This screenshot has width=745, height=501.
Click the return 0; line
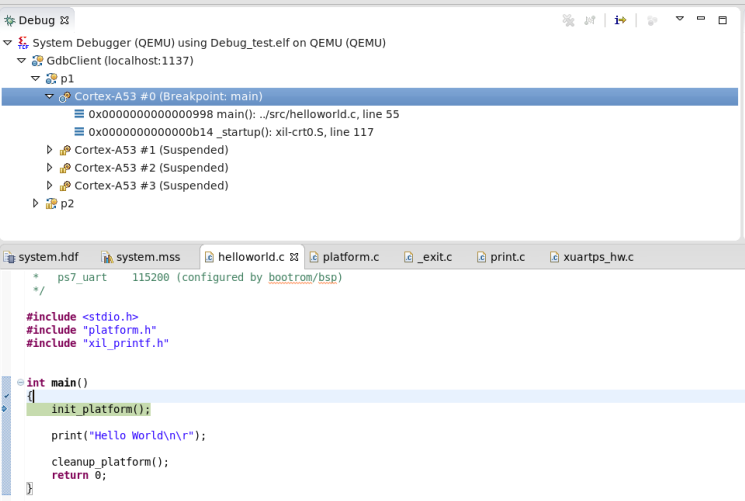(x=79, y=475)
